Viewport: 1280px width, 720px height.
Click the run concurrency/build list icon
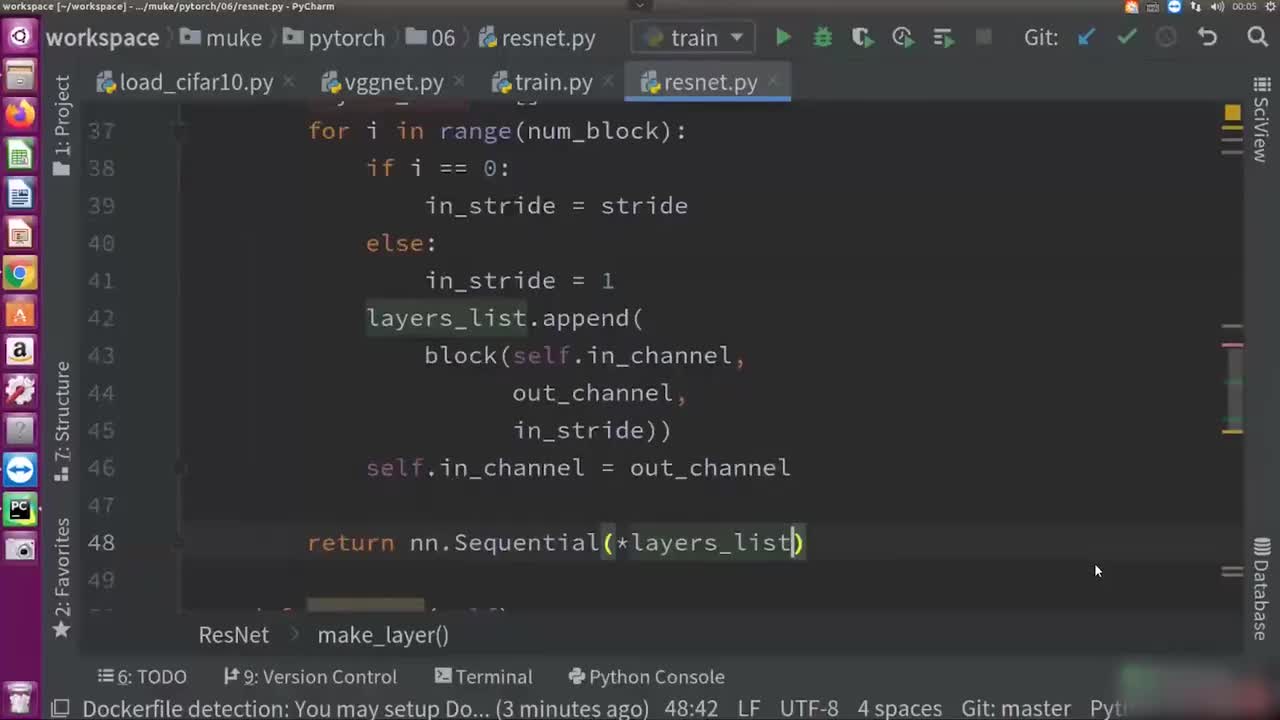click(x=943, y=38)
